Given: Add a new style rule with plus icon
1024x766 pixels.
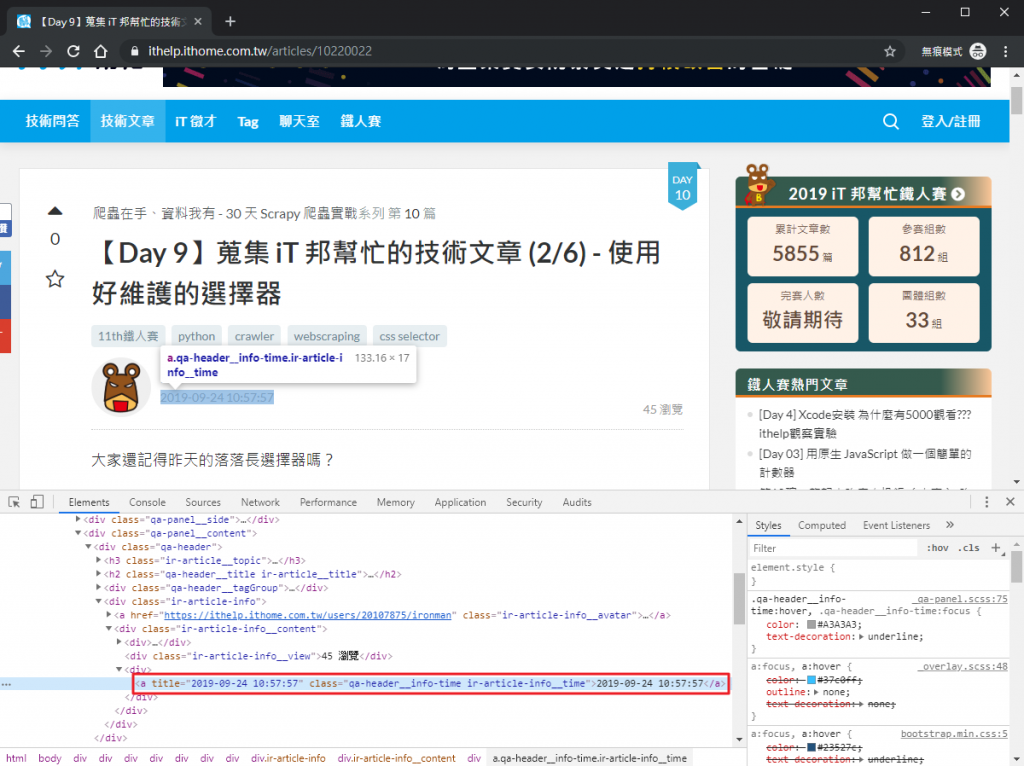Looking at the screenshot, I should [x=996, y=548].
